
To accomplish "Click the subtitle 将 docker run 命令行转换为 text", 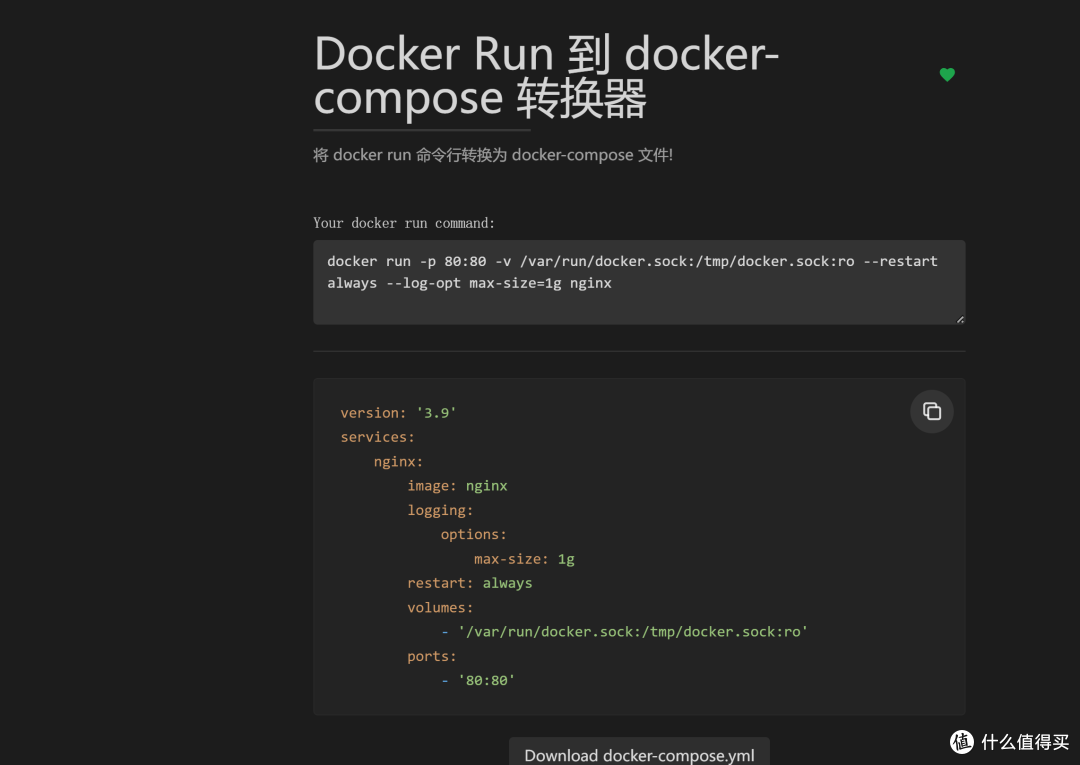I will point(493,155).
